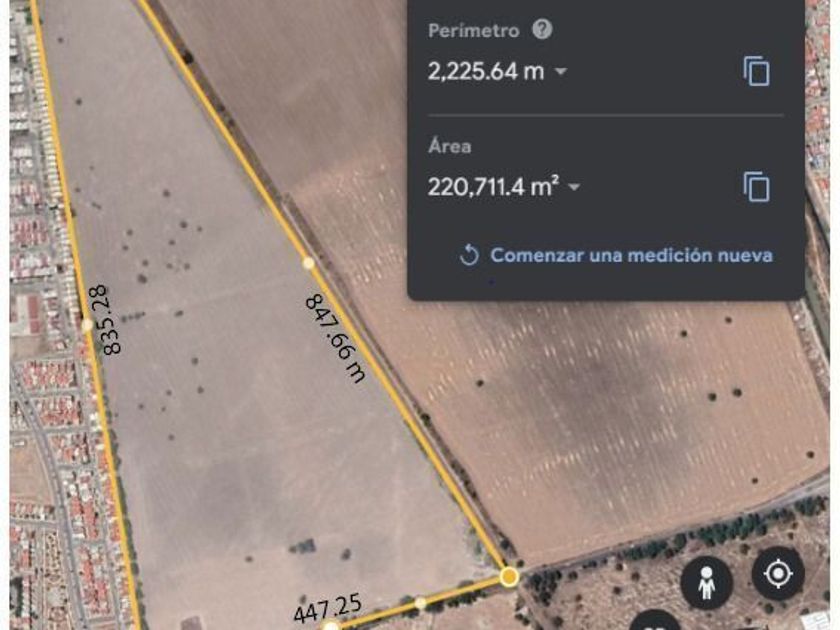Center map on my location
The image size is (840, 630).
[x=778, y=574]
